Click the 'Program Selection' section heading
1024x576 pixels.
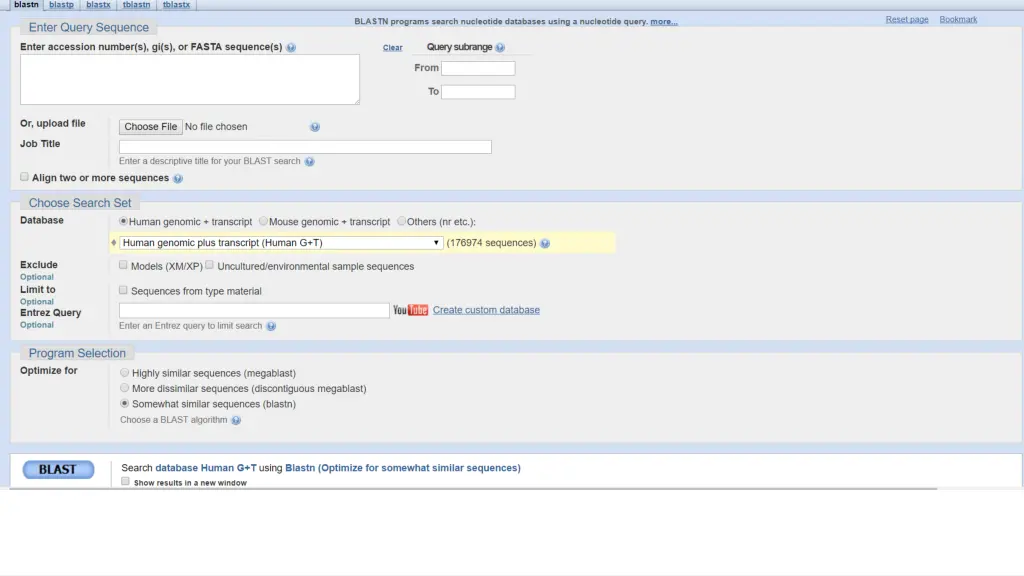[77, 353]
